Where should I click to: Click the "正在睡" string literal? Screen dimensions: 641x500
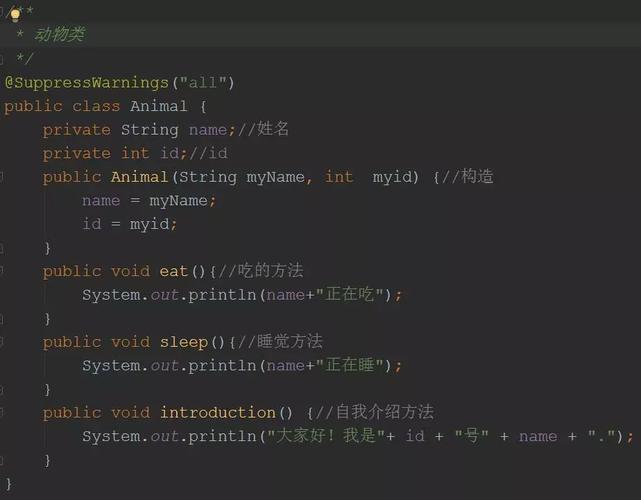350,365
